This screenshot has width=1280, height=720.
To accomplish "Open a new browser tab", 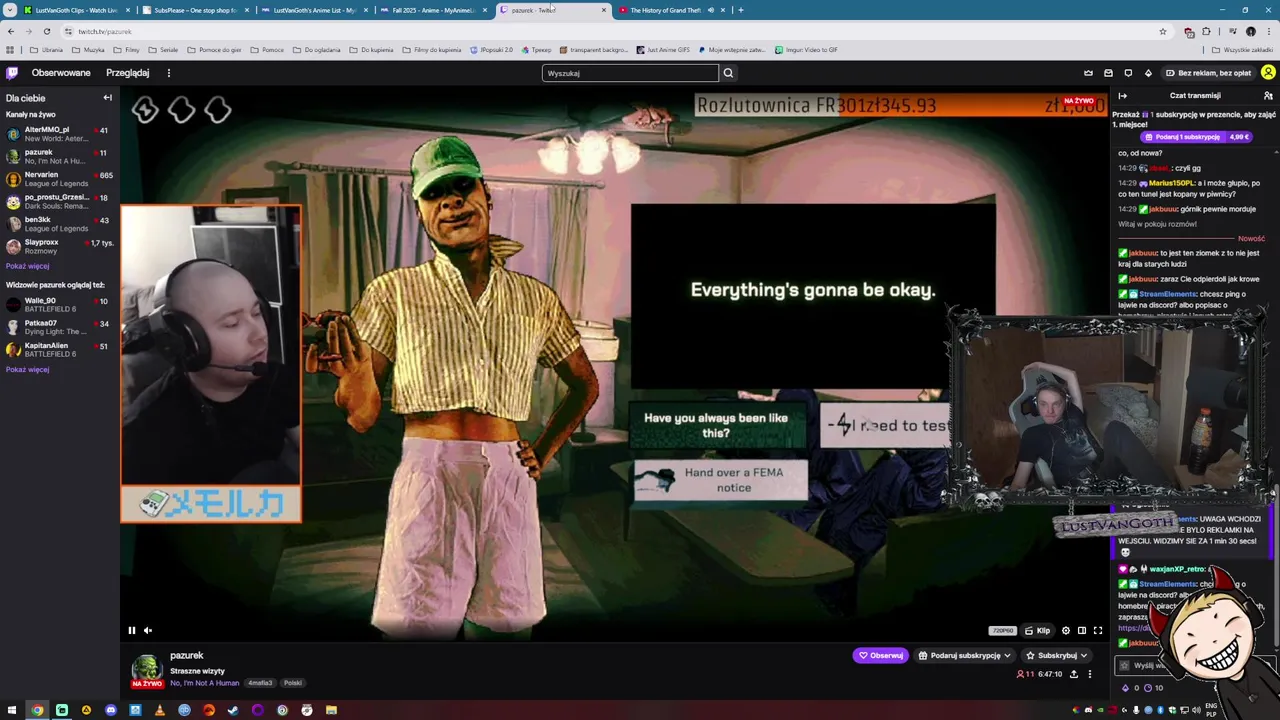I will 741,10.
